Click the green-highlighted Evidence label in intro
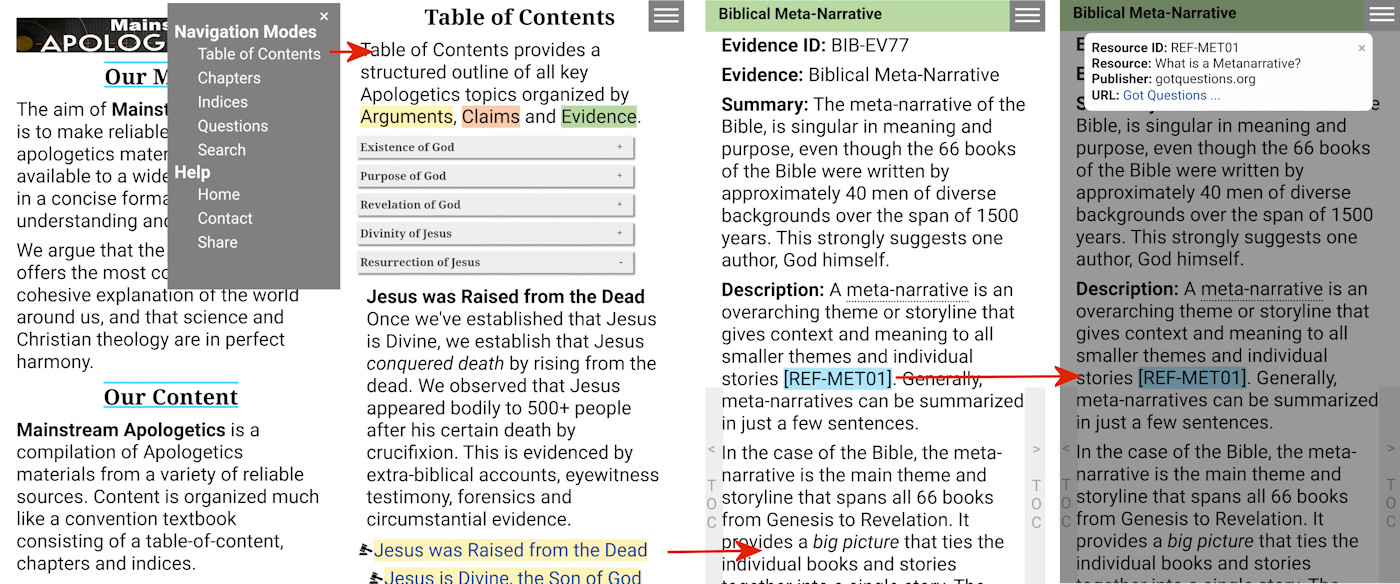This screenshot has height=584, width=1400. 598,117
